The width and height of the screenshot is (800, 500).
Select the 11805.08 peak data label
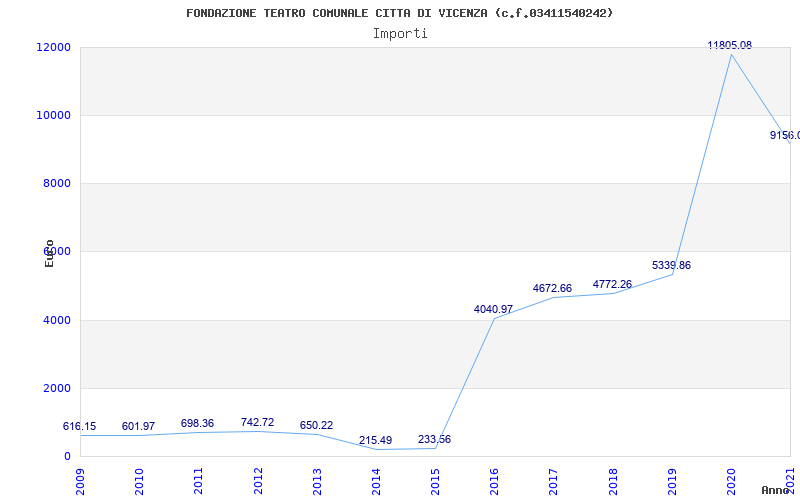729,45
